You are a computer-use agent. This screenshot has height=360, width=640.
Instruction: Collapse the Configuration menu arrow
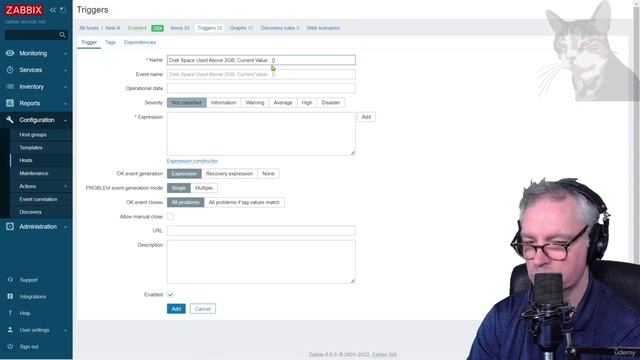tap(65, 120)
